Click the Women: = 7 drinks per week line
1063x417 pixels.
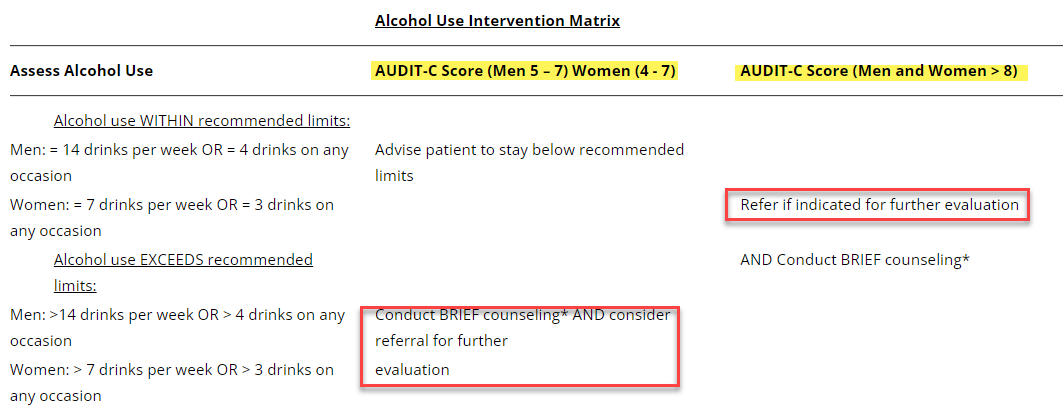(x=172, y=205)
